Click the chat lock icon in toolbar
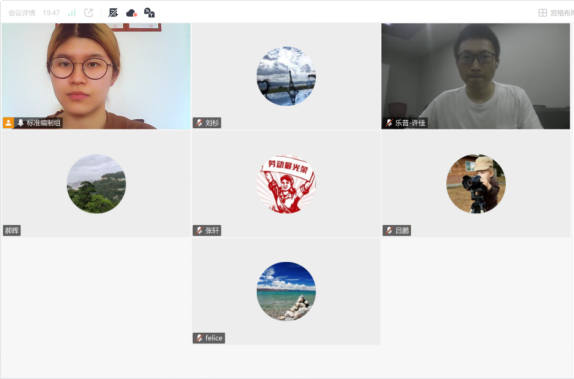The image size is (574, 379). 149,13
